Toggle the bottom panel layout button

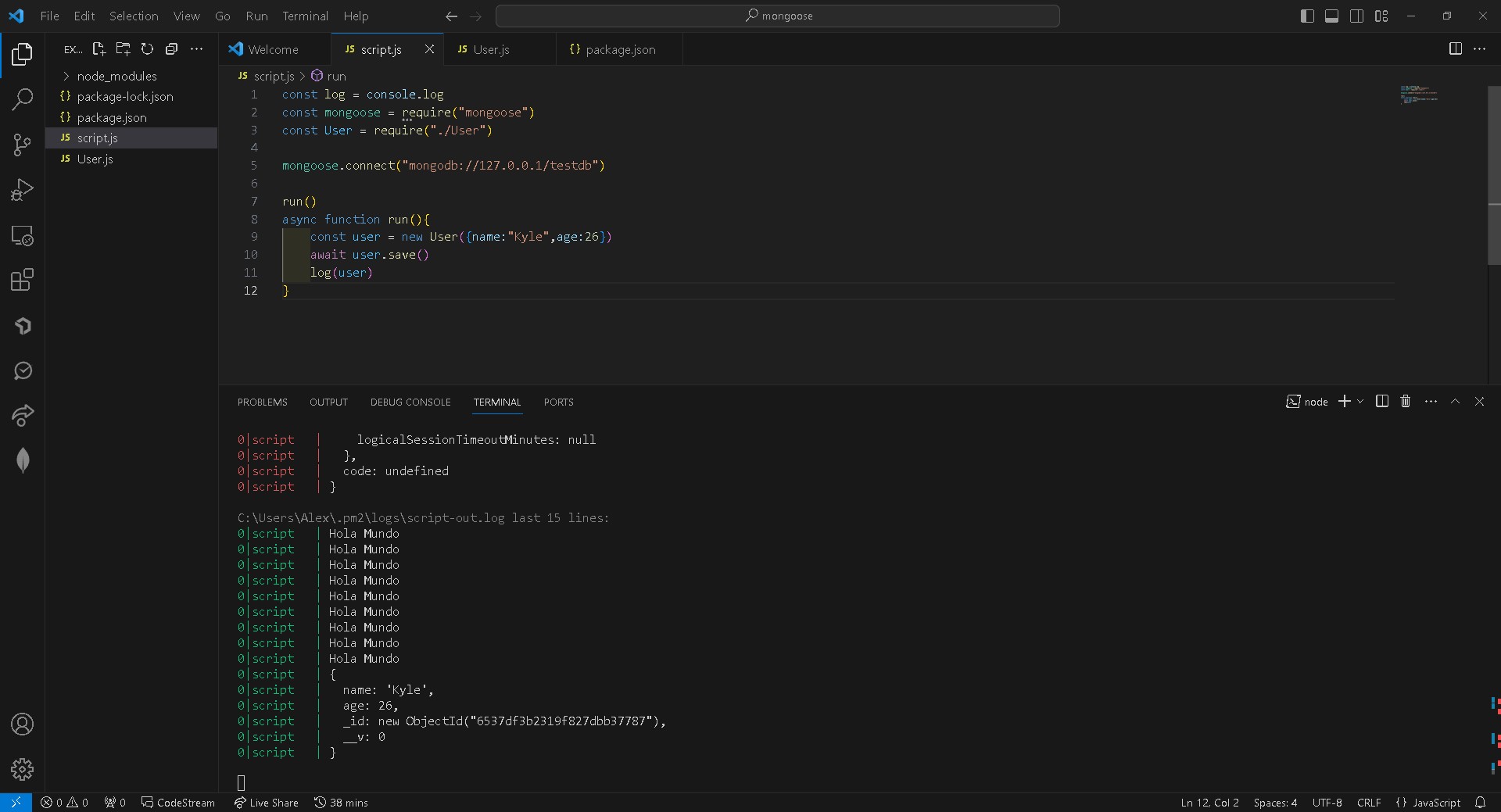(x=1331, y=16)
